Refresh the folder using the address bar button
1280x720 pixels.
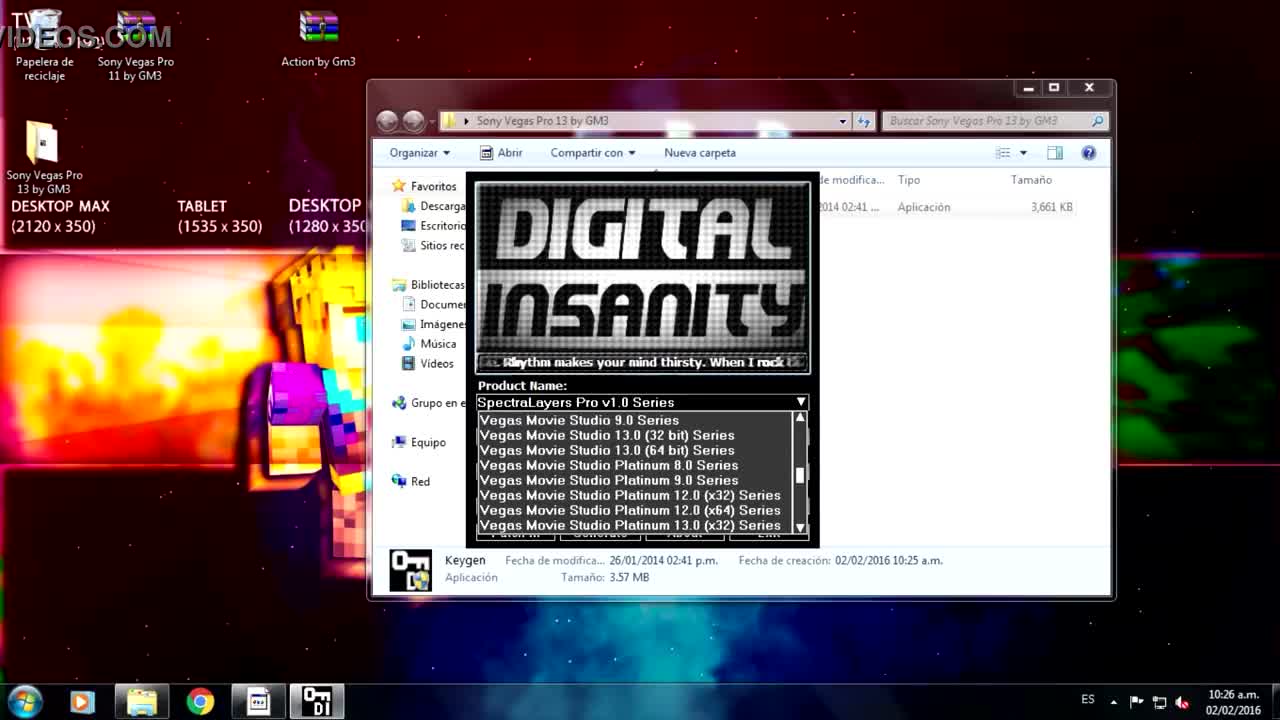click(x=864, y=121)
